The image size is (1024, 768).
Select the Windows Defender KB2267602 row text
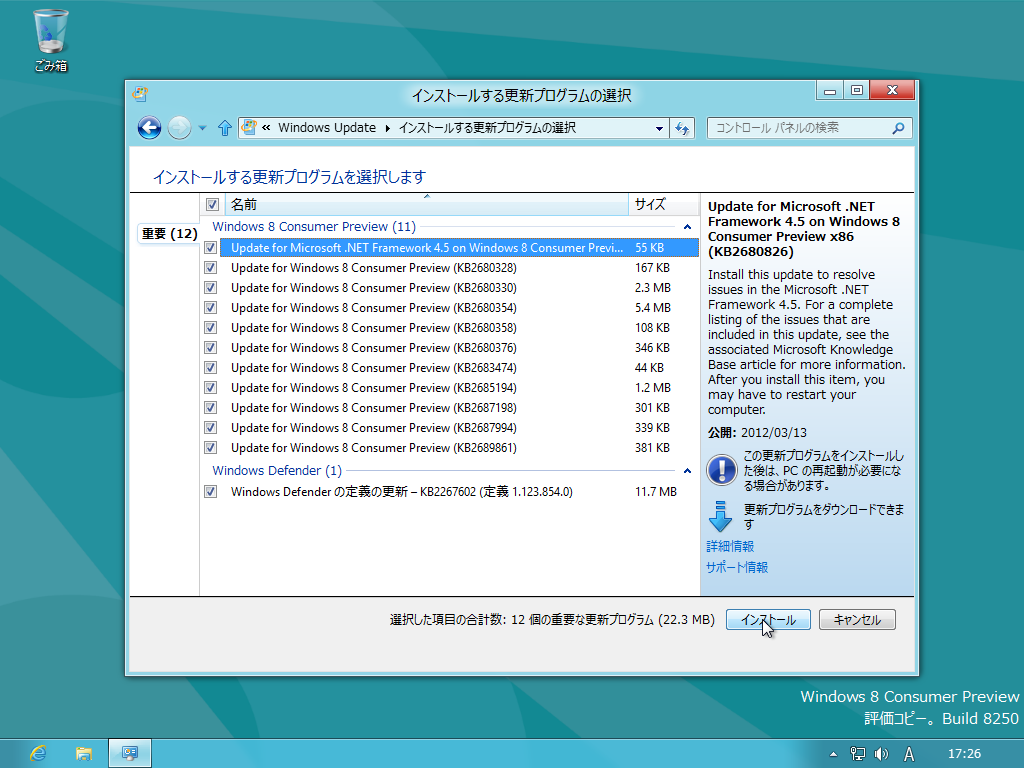pos(402,492)
